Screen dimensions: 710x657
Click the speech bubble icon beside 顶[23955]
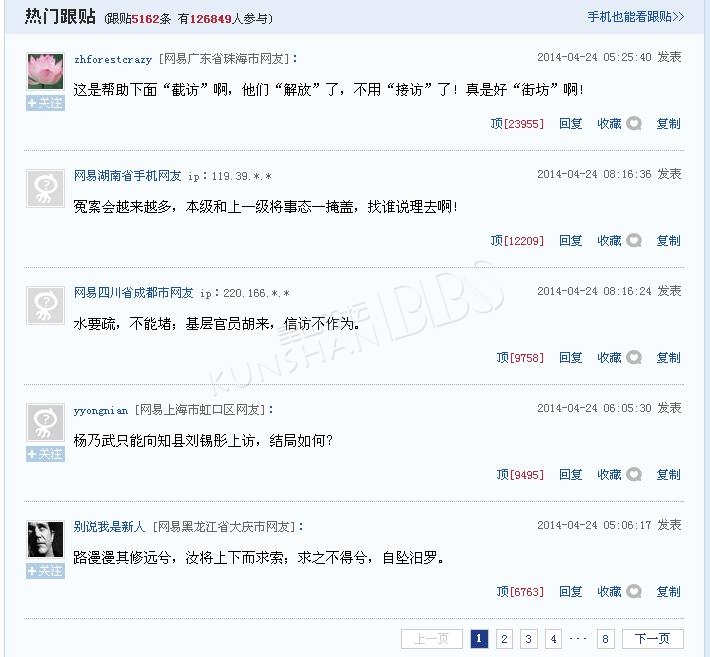tap(634, 124)
